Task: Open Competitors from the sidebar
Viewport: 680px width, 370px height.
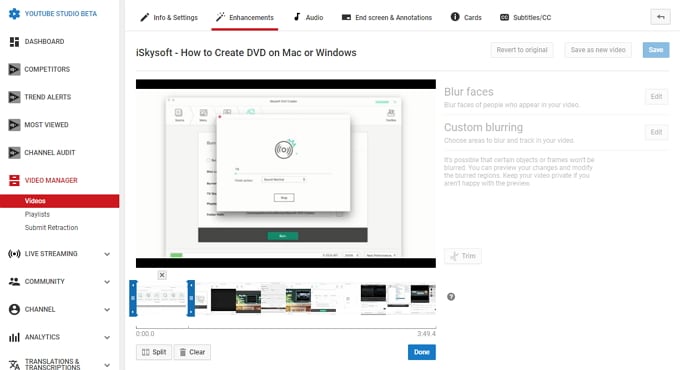Action: pos(47,69)
